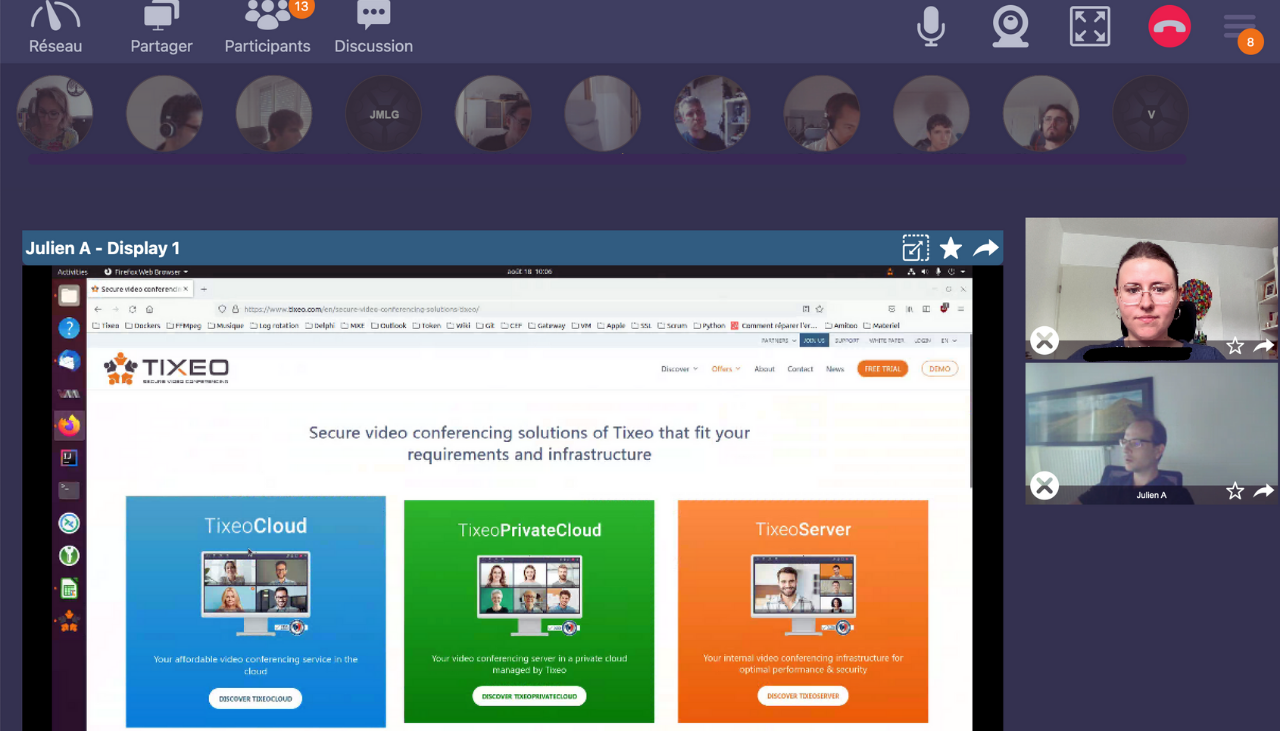Mute the microphone in the top bar
The width and height of the screenshot is (1280, 731).
(931, 27)
